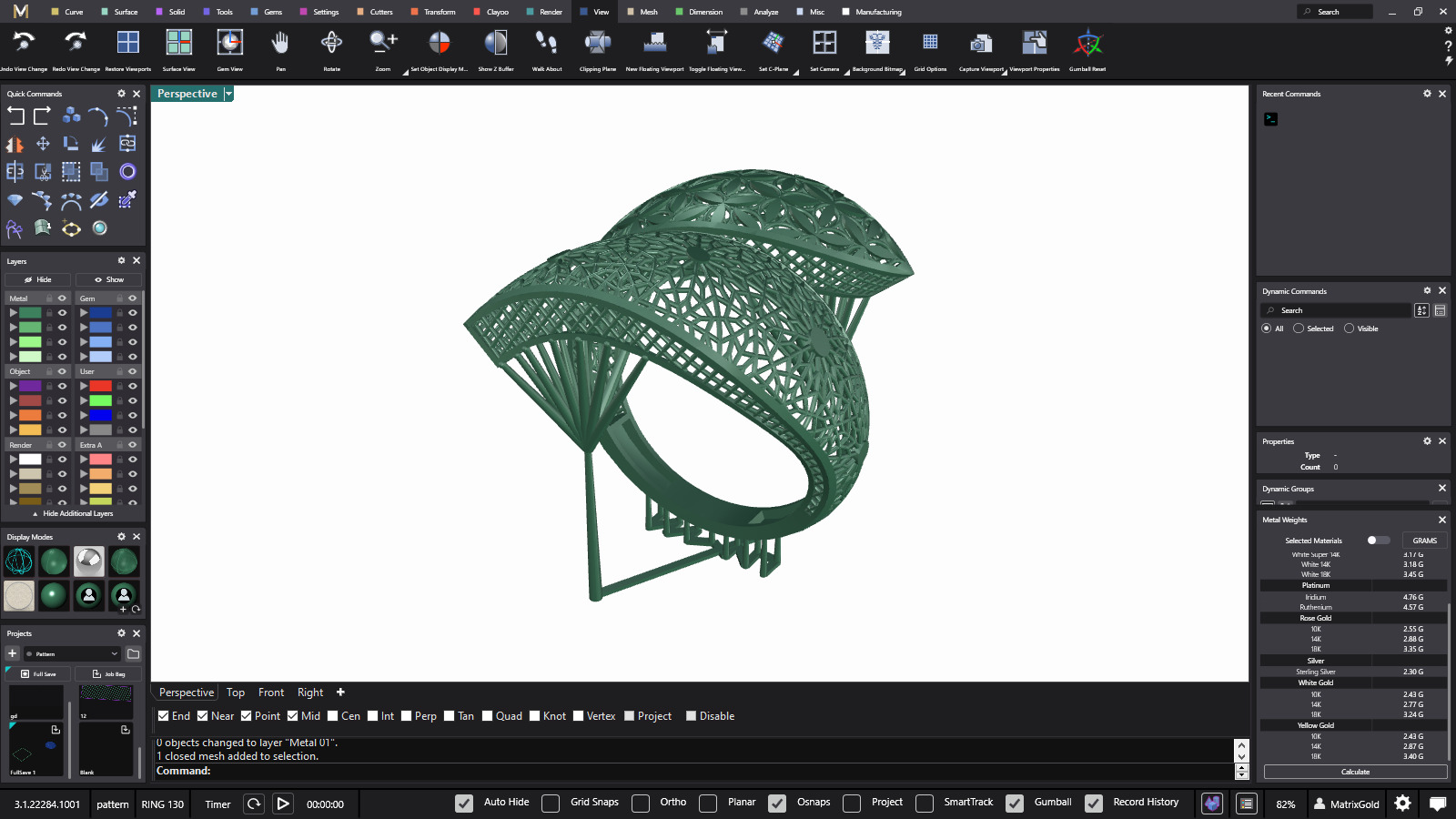The width and height of the screenshot is (1456, 819).
Task: Open the Curve menu tab
Action: pos(67,12)
